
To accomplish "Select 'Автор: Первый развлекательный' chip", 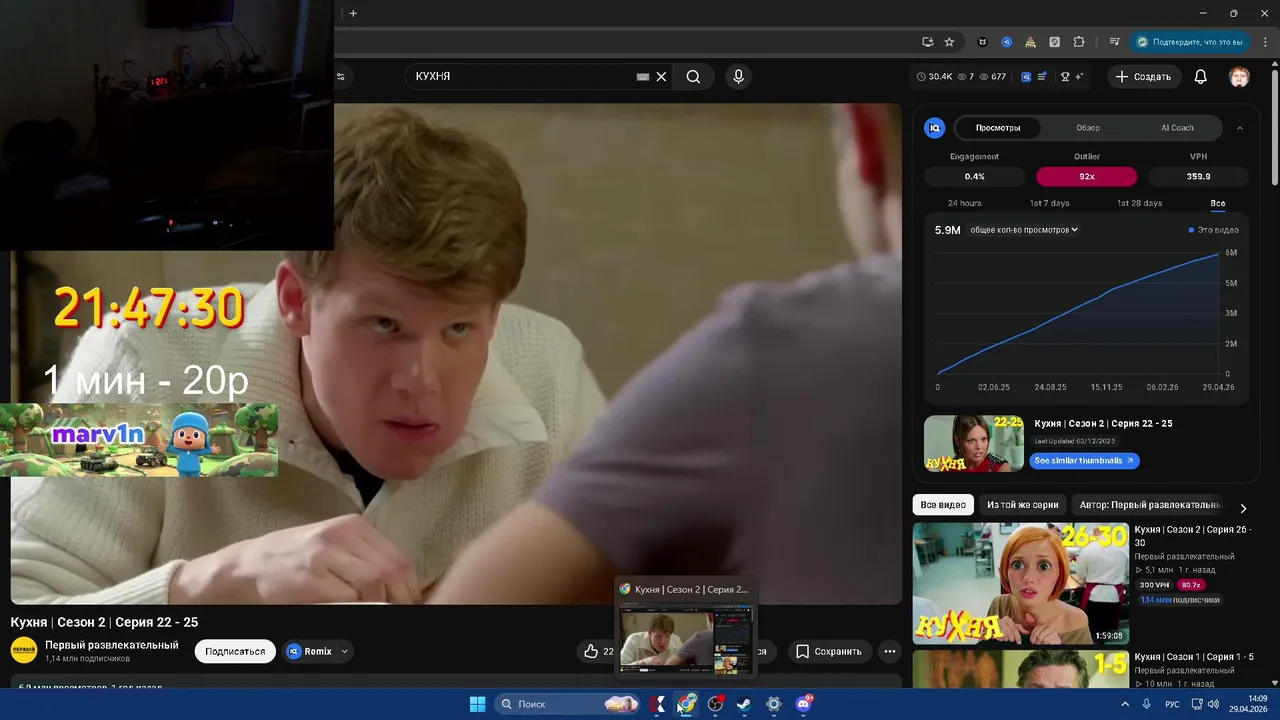I will (x=1149, y=505).
